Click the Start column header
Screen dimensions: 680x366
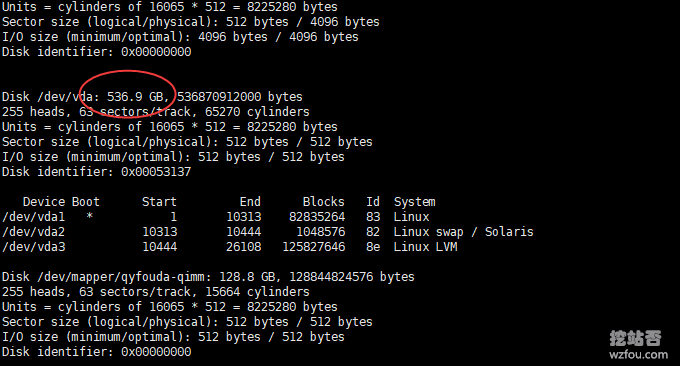click(159, 202)
